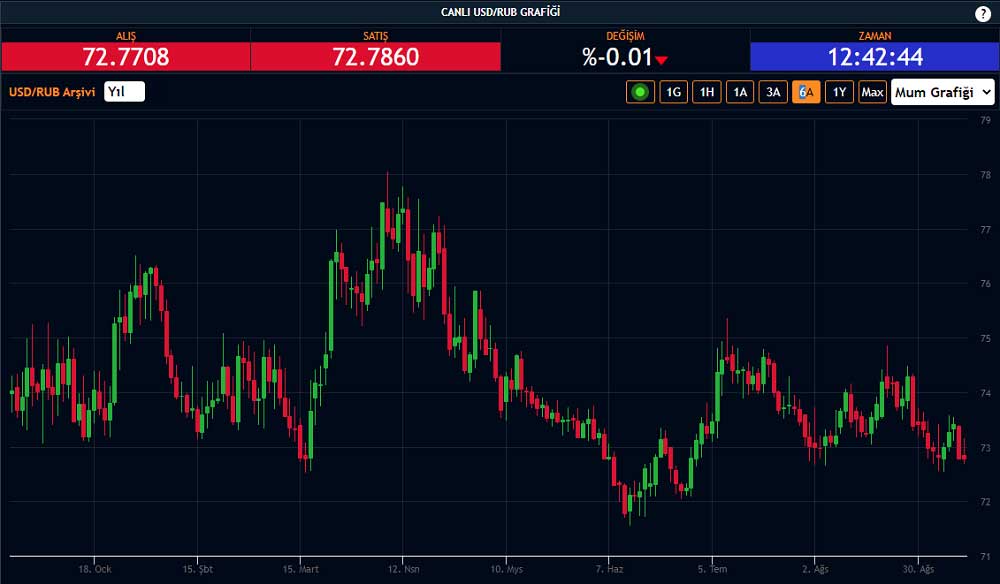Click the 10. Mys date axis label
The width and height of the screenshot is (1000, 584).
click(506, 569)
